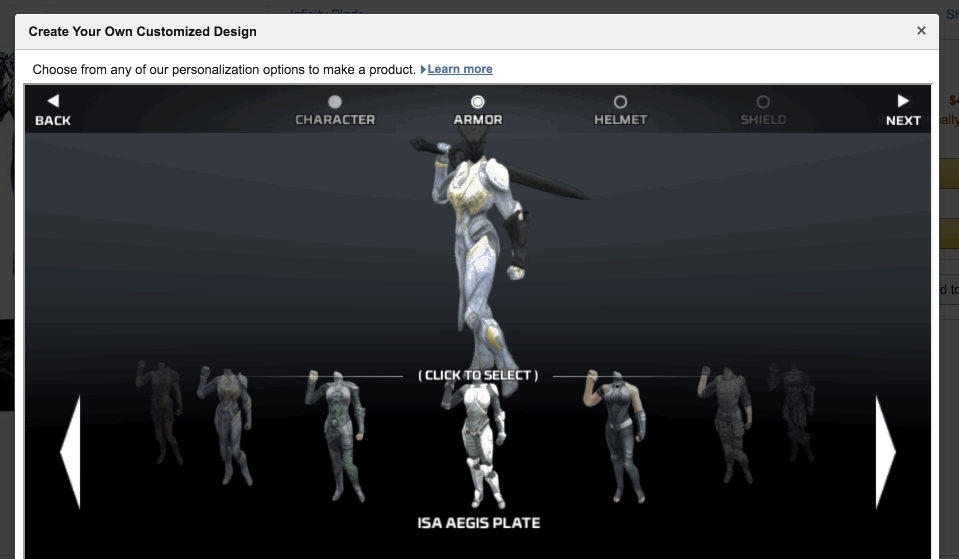This screenshot has width=959, height=559.
Task: Click the CLICK TO SELECT prompt
Action: 478,376
